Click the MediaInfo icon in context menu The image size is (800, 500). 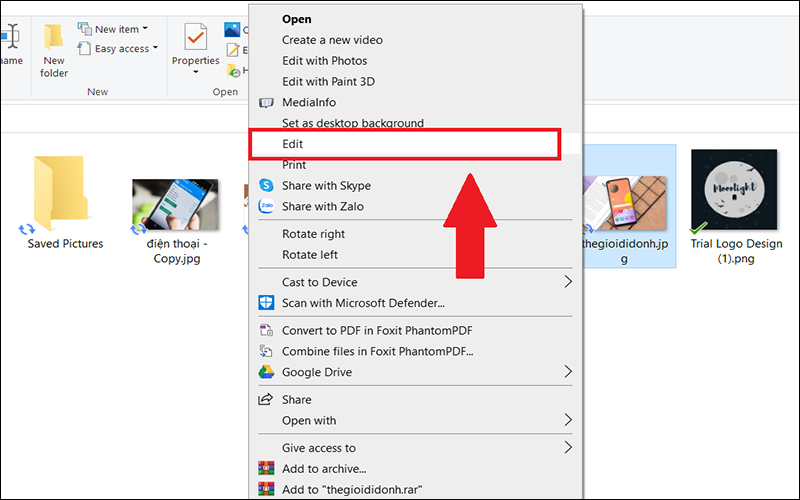click(266, 103)
